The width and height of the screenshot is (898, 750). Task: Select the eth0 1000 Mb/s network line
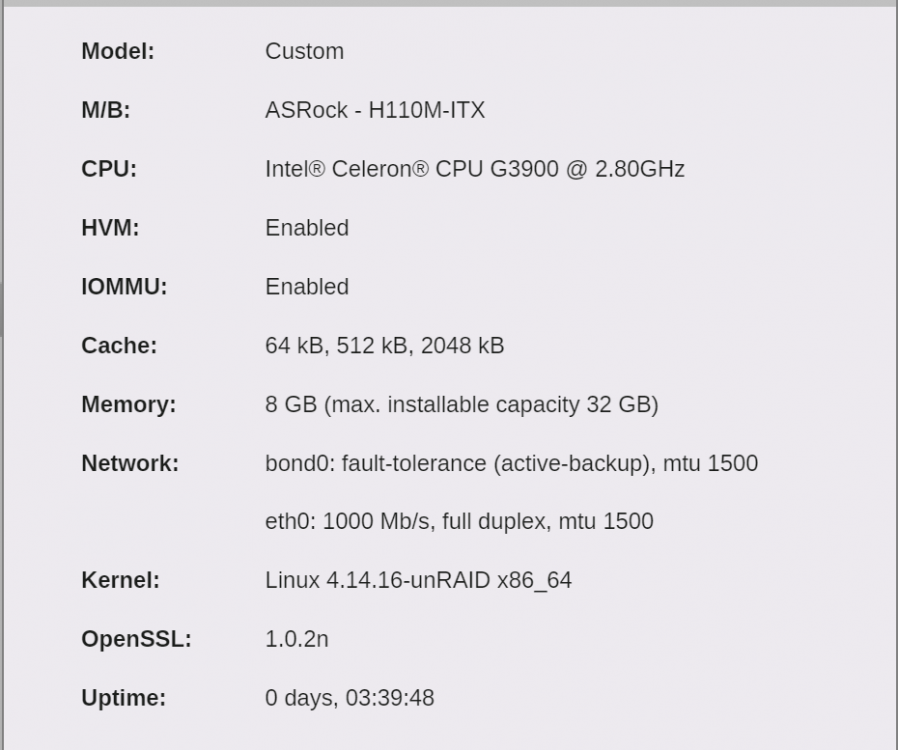[x=459, y=522]
